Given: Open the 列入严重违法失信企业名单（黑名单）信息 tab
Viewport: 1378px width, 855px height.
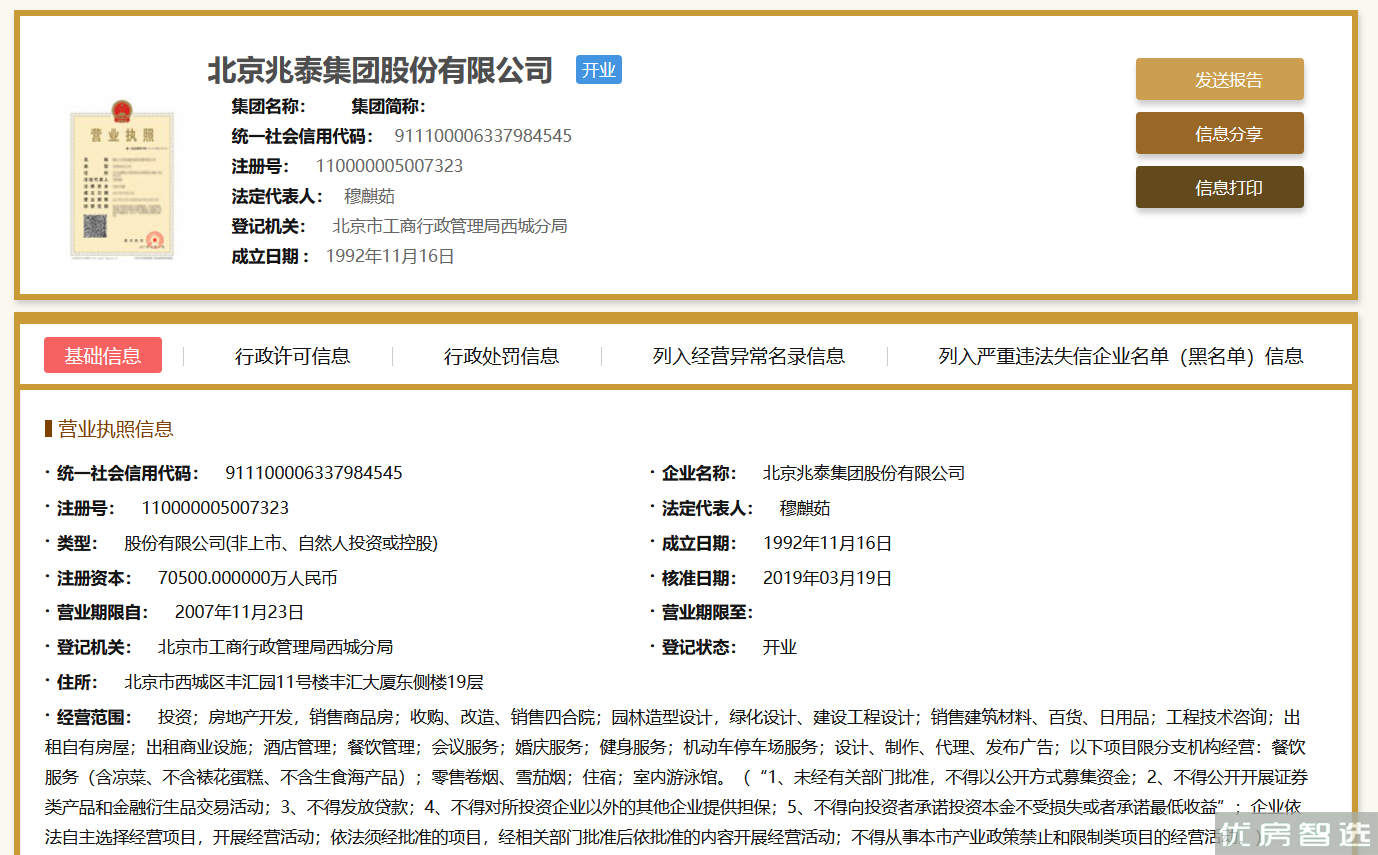Looking at the screenshot, I should click(x=1121, y=356).
